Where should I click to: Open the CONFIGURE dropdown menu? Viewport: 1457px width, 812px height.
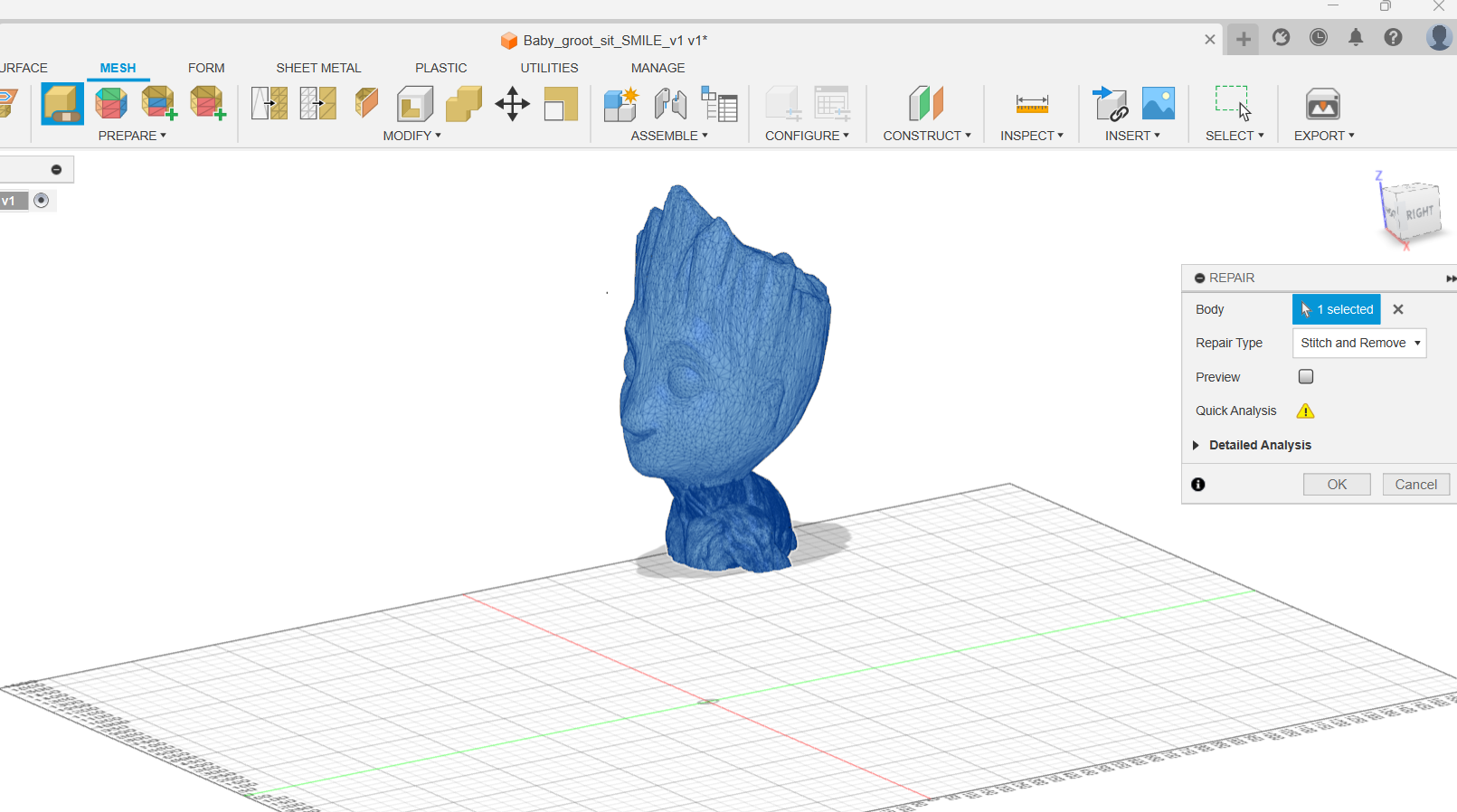[x=807, y=136]
